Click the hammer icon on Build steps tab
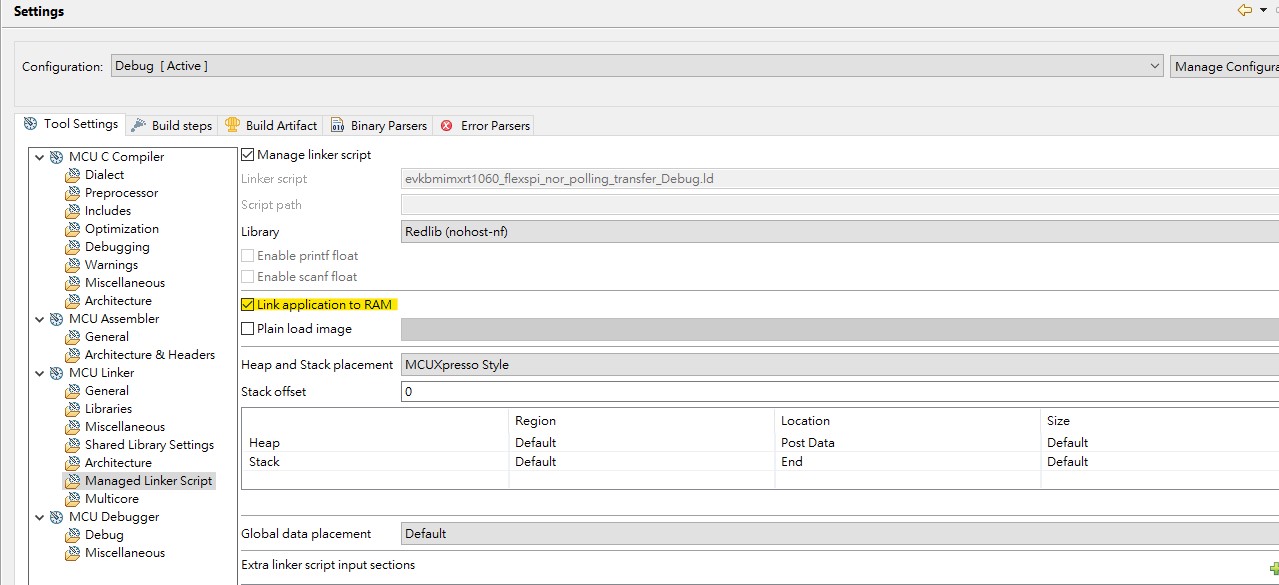This screenshot has width=1279, height=585. tap(136, 125)
